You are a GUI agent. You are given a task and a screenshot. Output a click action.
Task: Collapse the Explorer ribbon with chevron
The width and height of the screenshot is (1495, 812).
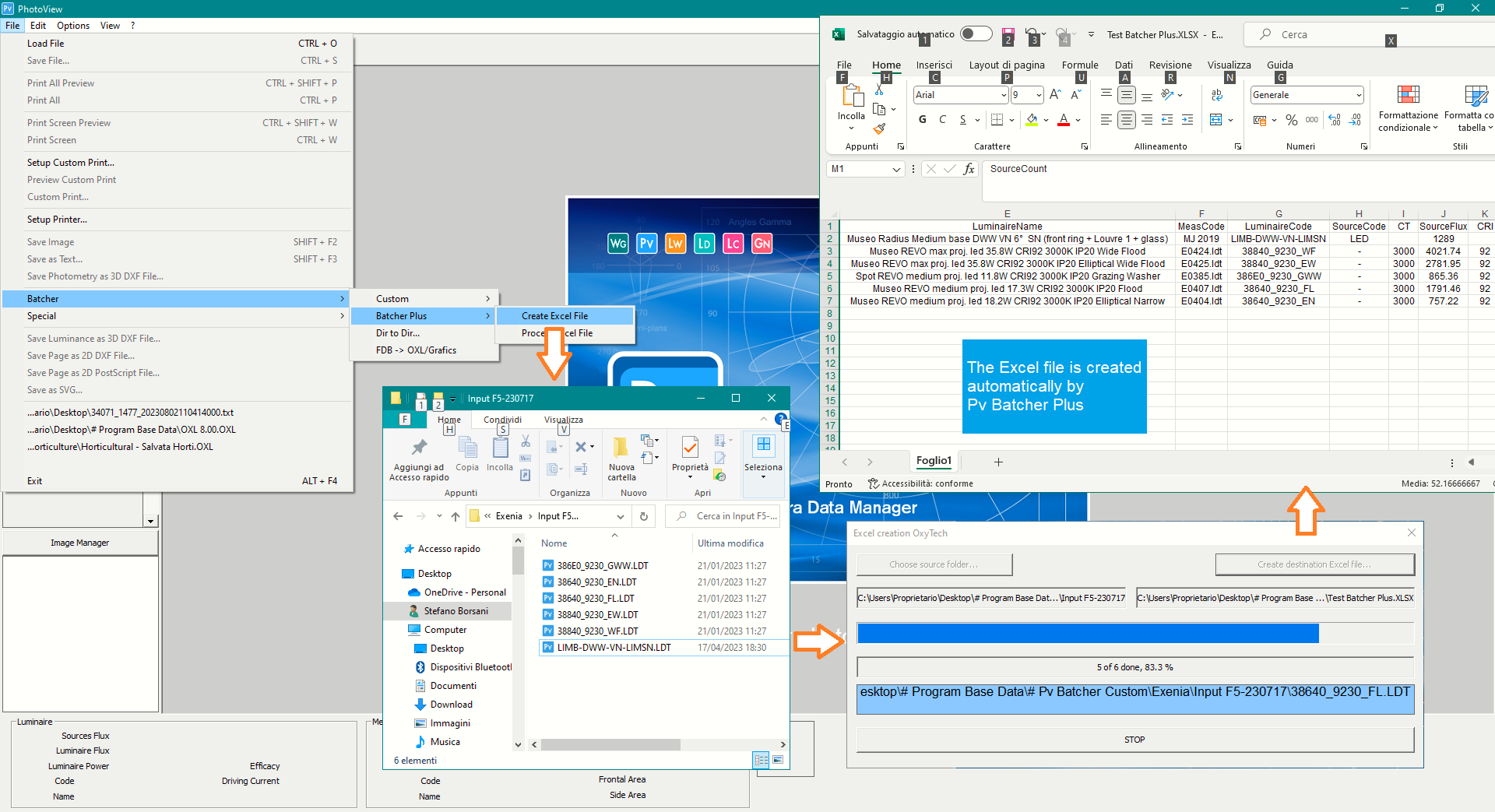pyautogui.click(x=764, y=419)
